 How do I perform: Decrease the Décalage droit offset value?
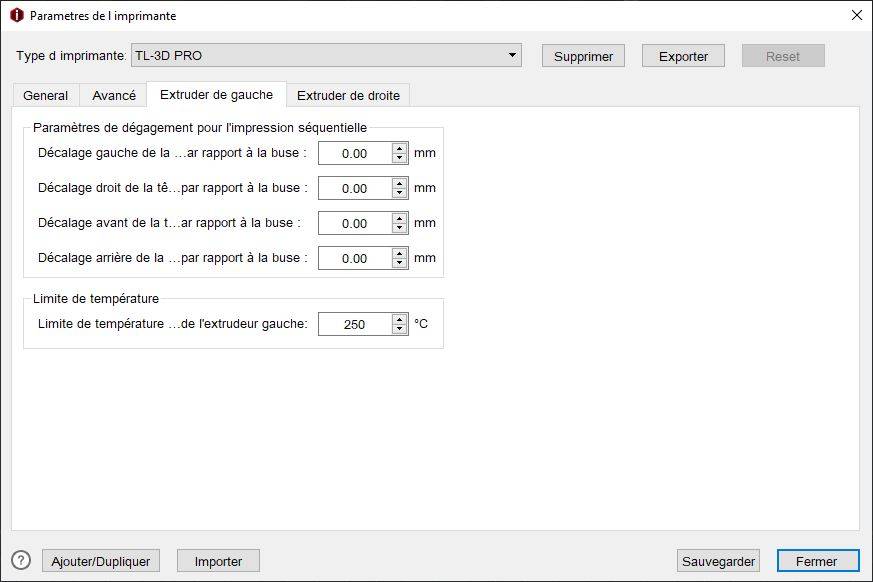click(400, 194)
